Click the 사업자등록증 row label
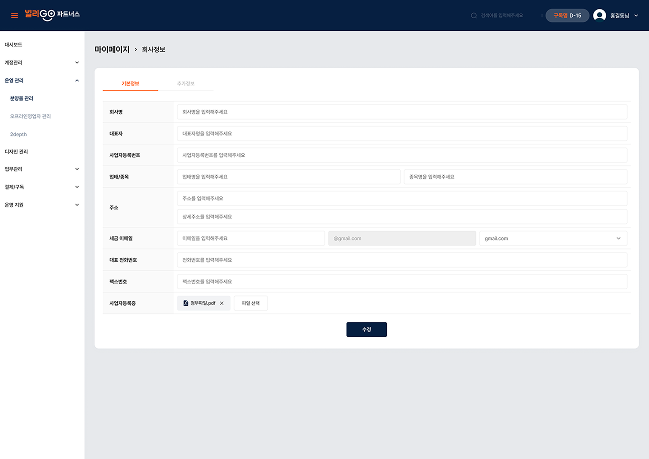Image resolution: width=649 pixels, height=459 pixels. tap(122, 303)
